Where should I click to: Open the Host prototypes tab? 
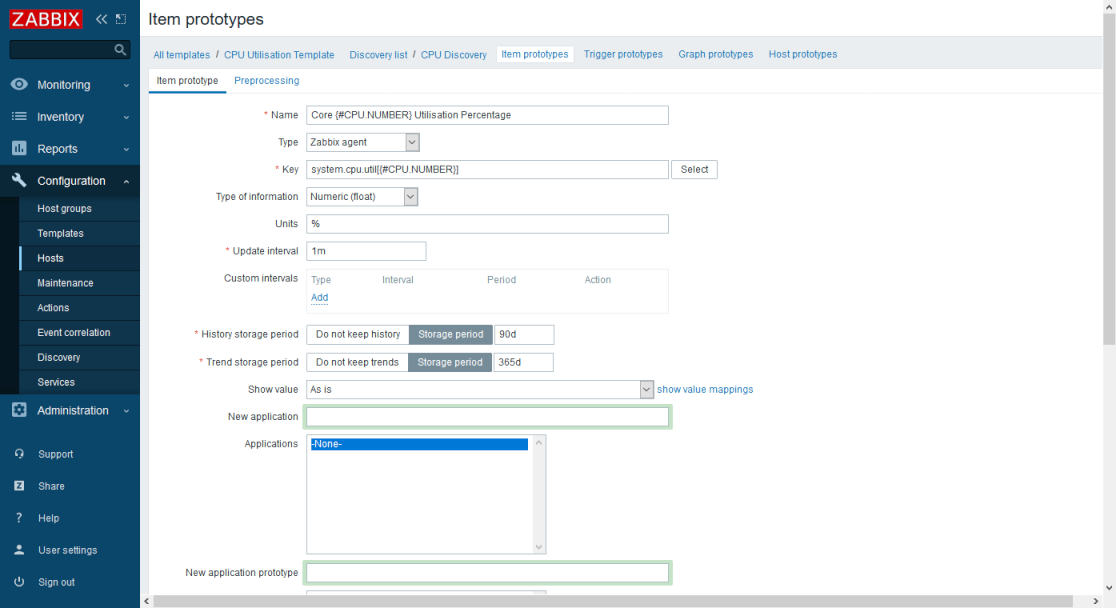coord(802,54)
